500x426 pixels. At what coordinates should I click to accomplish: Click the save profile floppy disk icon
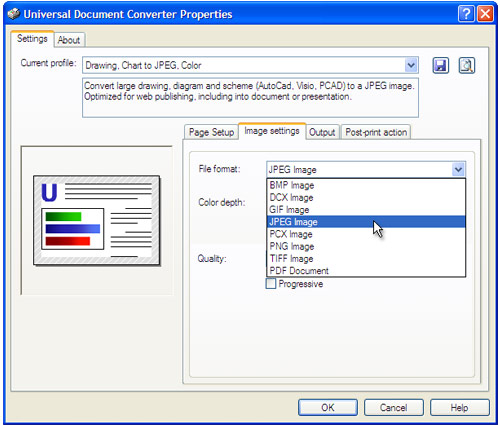441,65
